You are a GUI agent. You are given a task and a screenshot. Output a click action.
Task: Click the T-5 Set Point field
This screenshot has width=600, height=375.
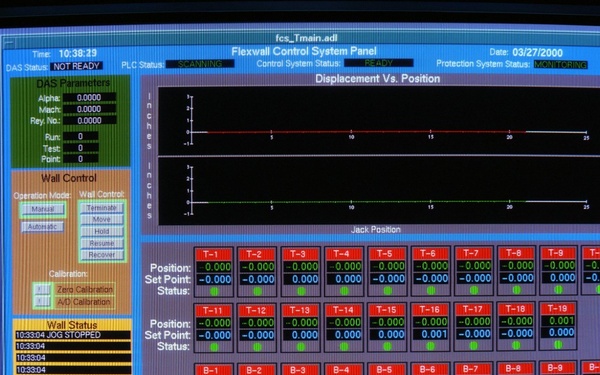[x=388, y=279]
